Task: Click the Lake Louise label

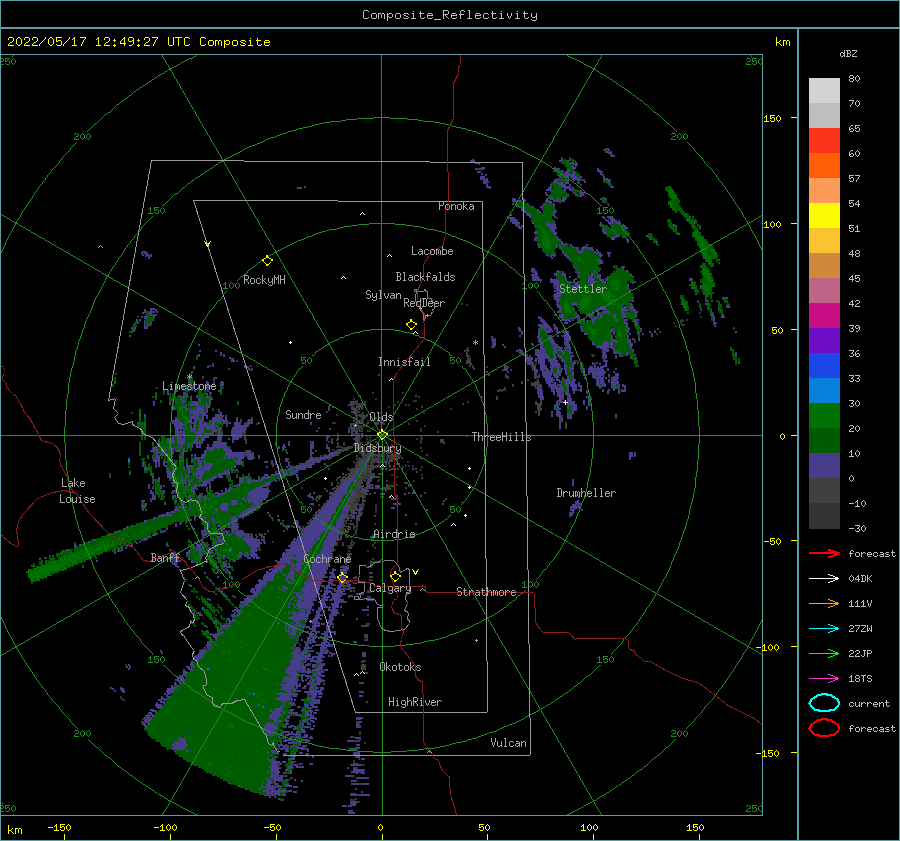Action: coord(77,491)
